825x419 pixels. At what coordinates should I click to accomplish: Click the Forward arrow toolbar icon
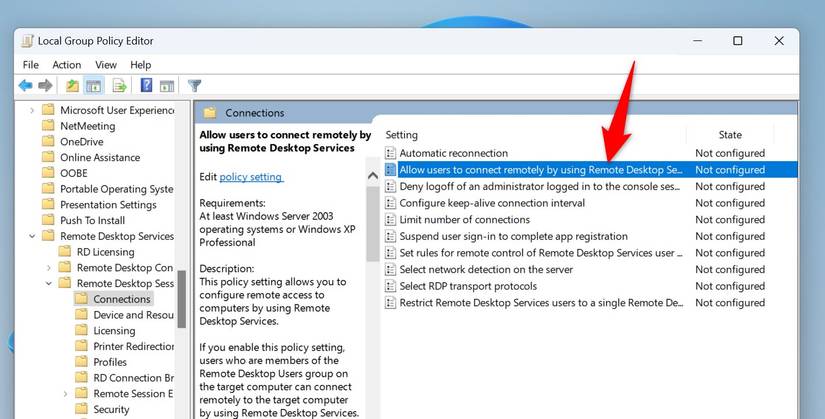46,85
